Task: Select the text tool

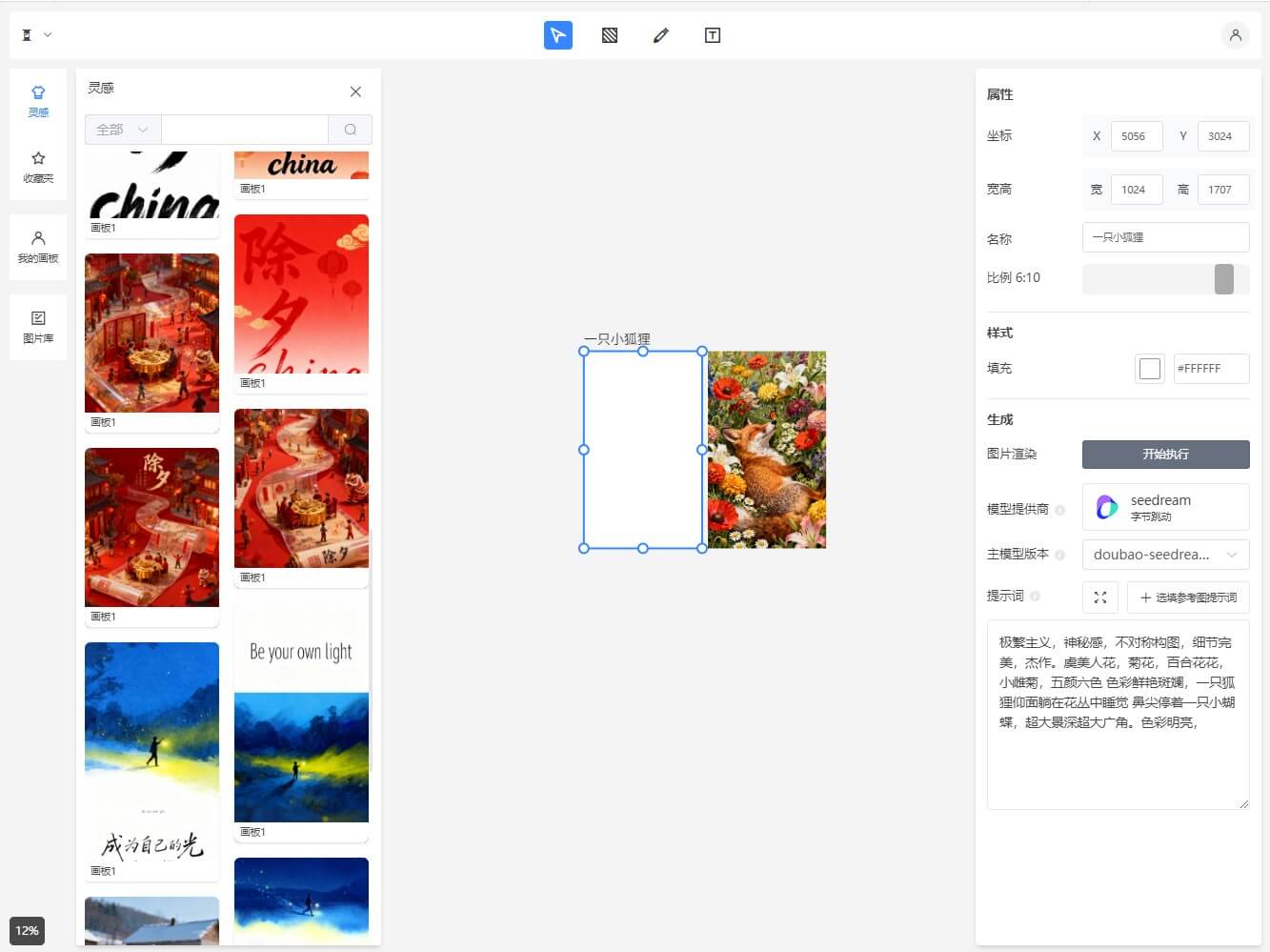Action: pos(712,35)
